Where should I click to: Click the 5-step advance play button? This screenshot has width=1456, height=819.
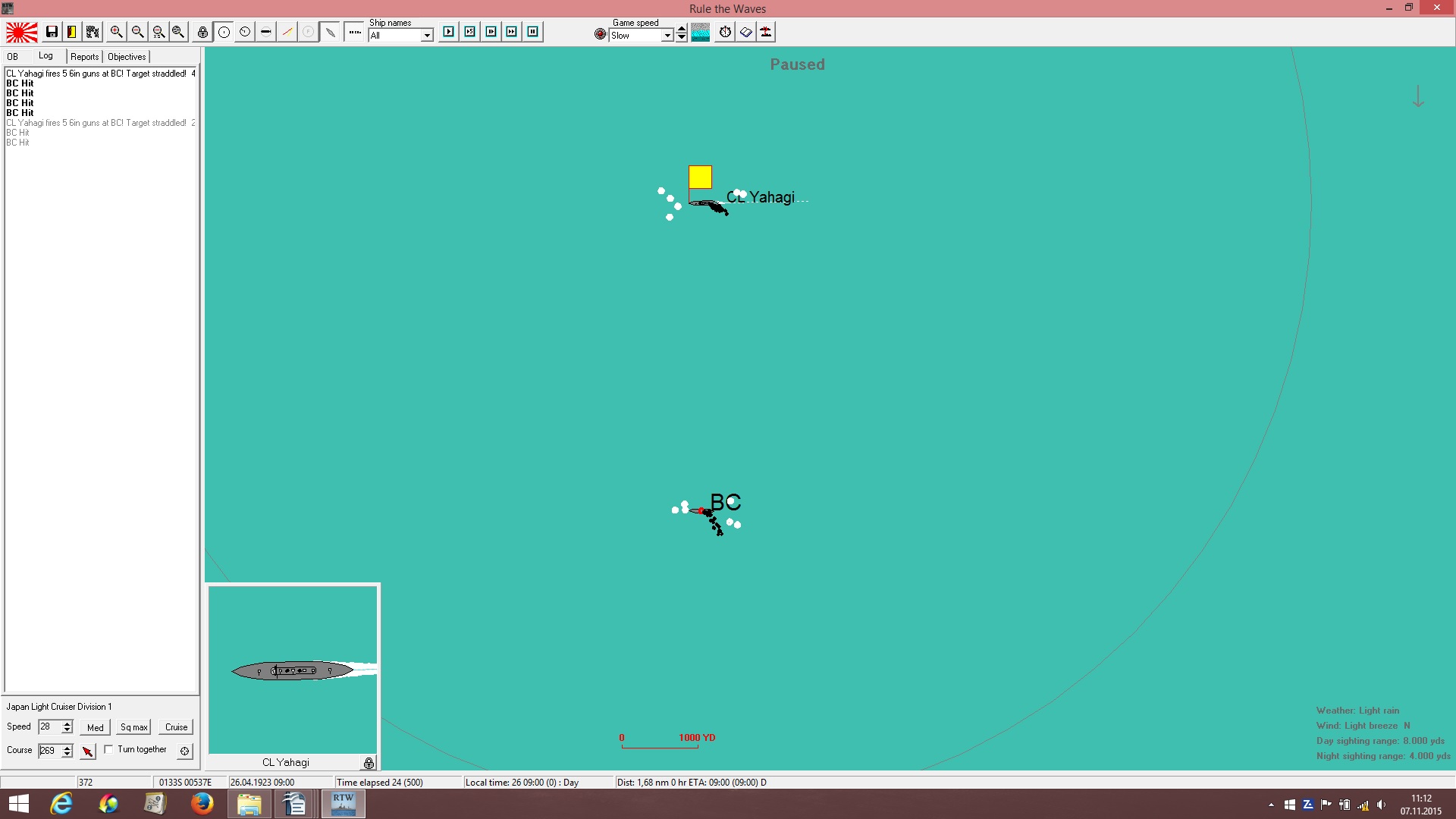click(x=470, y=32)
